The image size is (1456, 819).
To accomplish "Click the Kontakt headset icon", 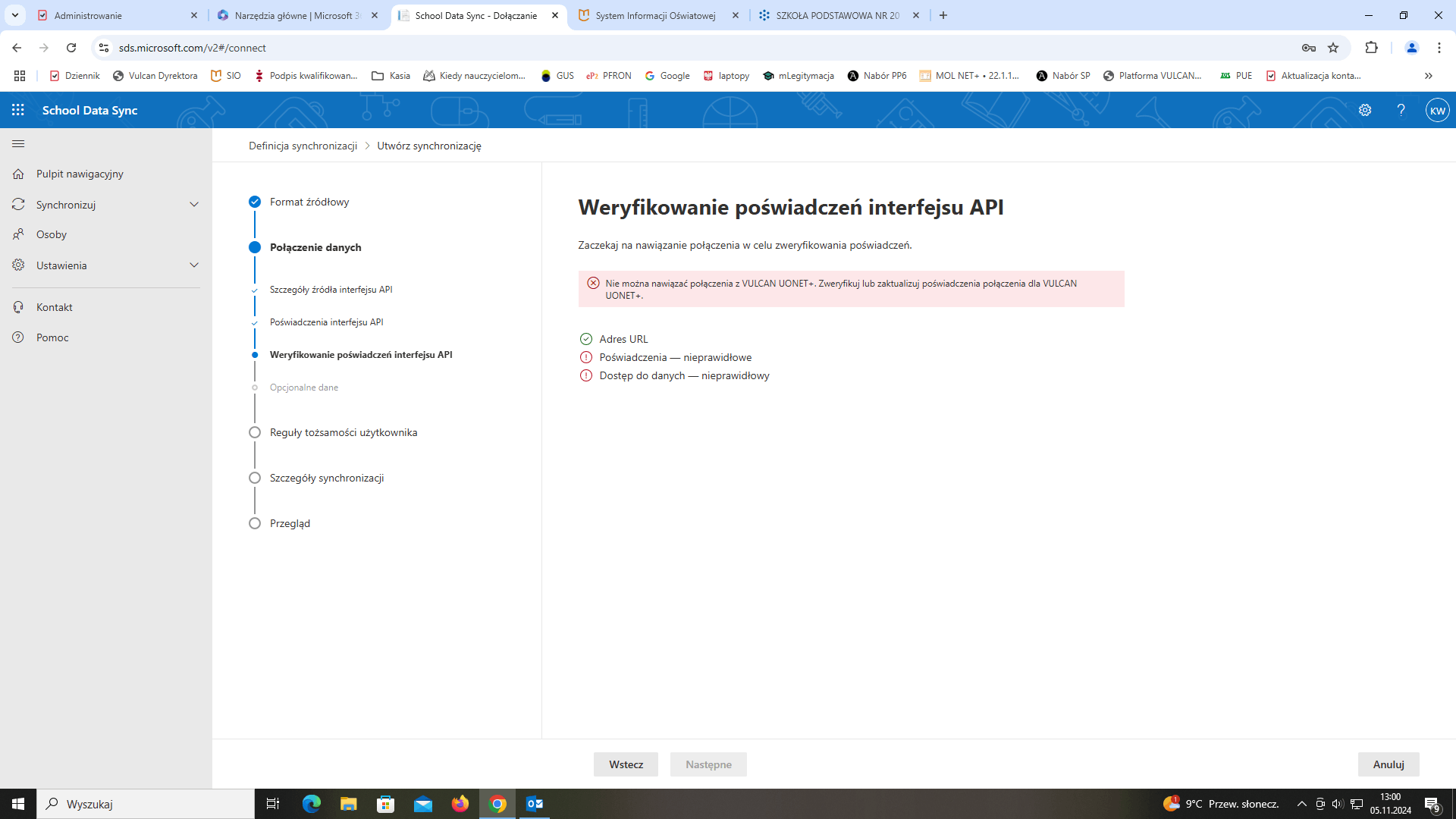I will [x=18, y=307].
